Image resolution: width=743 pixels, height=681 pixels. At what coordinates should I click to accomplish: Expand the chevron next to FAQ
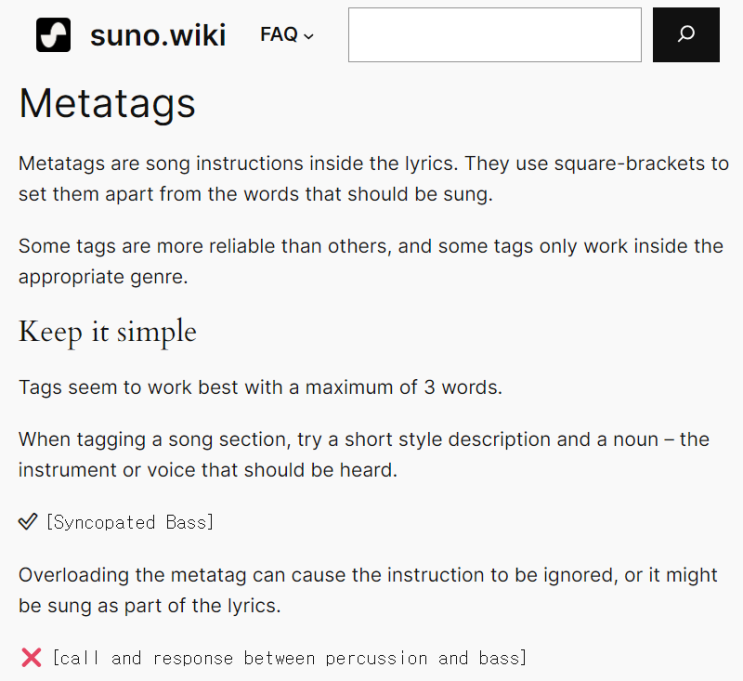309,36
